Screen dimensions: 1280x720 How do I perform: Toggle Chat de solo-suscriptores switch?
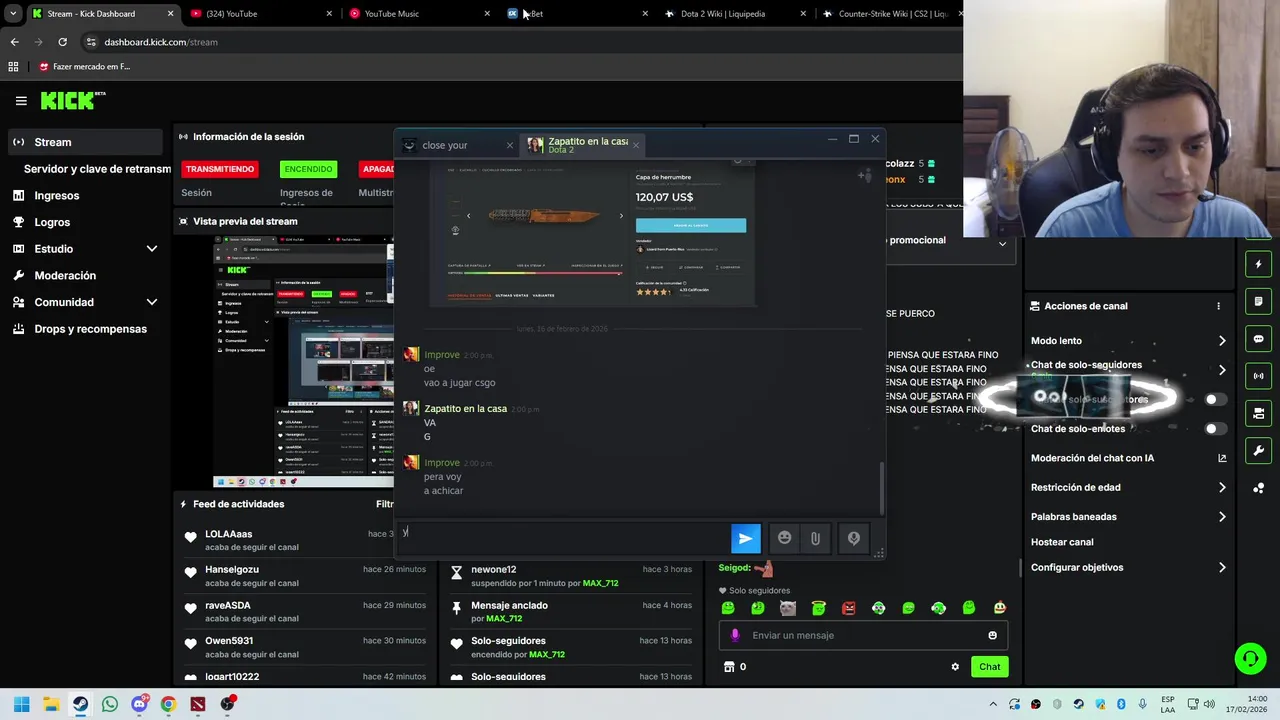[1214, 399]
